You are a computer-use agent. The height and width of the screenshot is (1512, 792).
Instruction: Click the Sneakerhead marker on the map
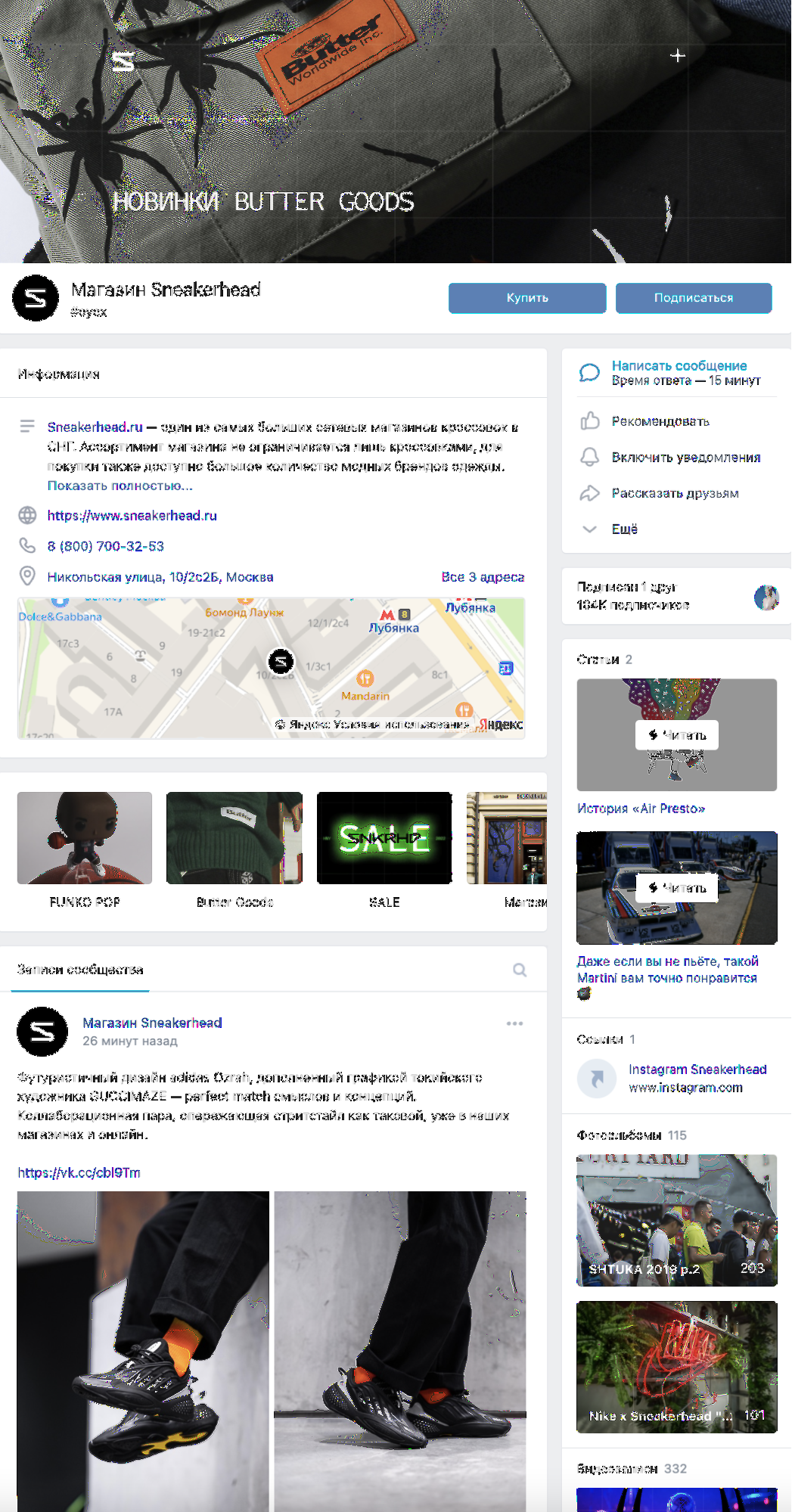(281, 662)
